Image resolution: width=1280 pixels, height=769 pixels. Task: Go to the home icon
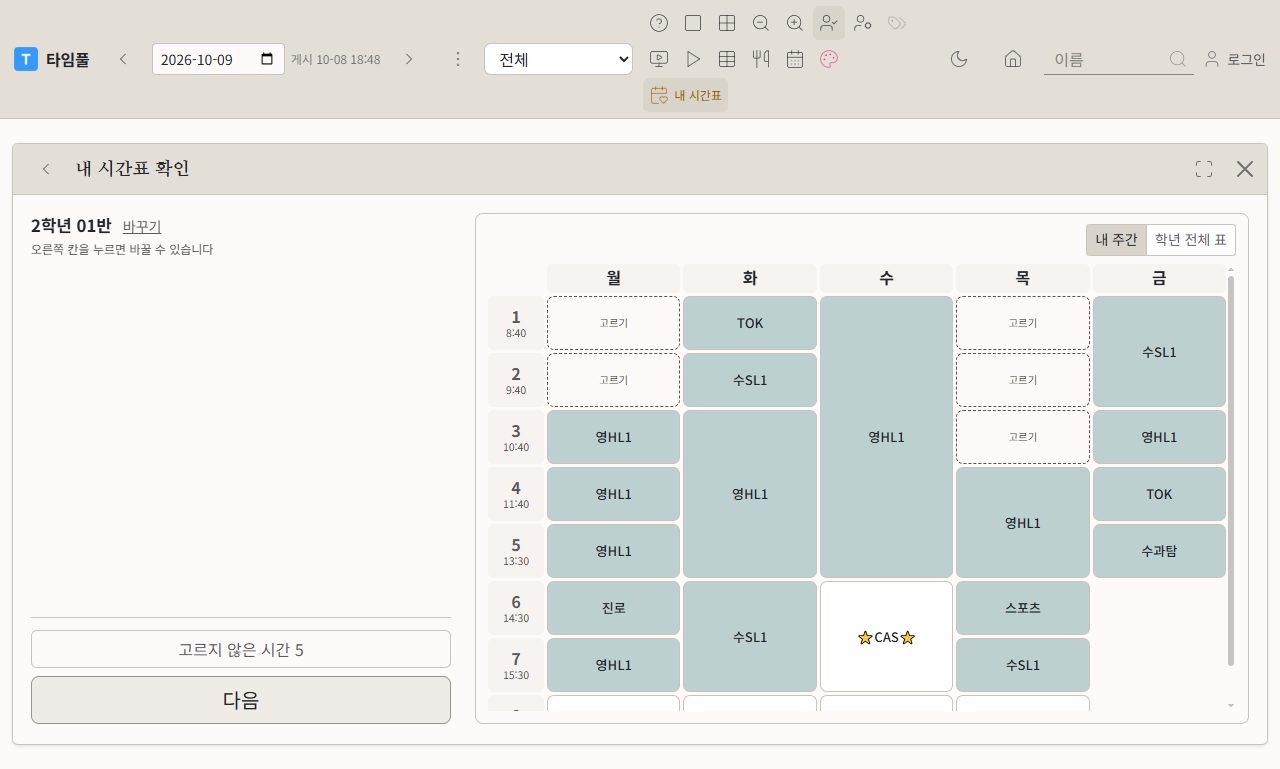click(1013, 59)
